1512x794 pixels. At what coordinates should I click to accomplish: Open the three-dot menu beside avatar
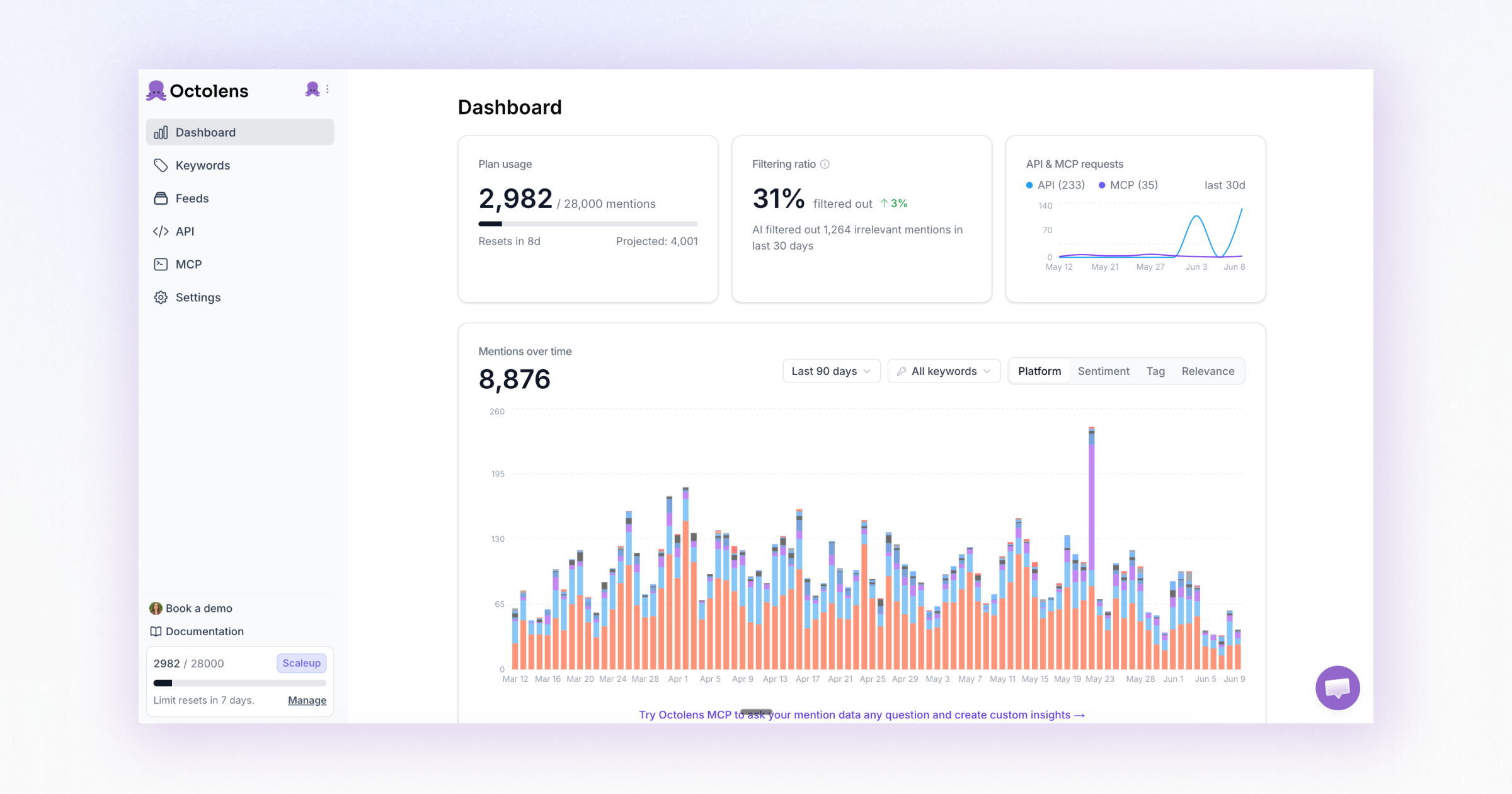tap(328, 89)
